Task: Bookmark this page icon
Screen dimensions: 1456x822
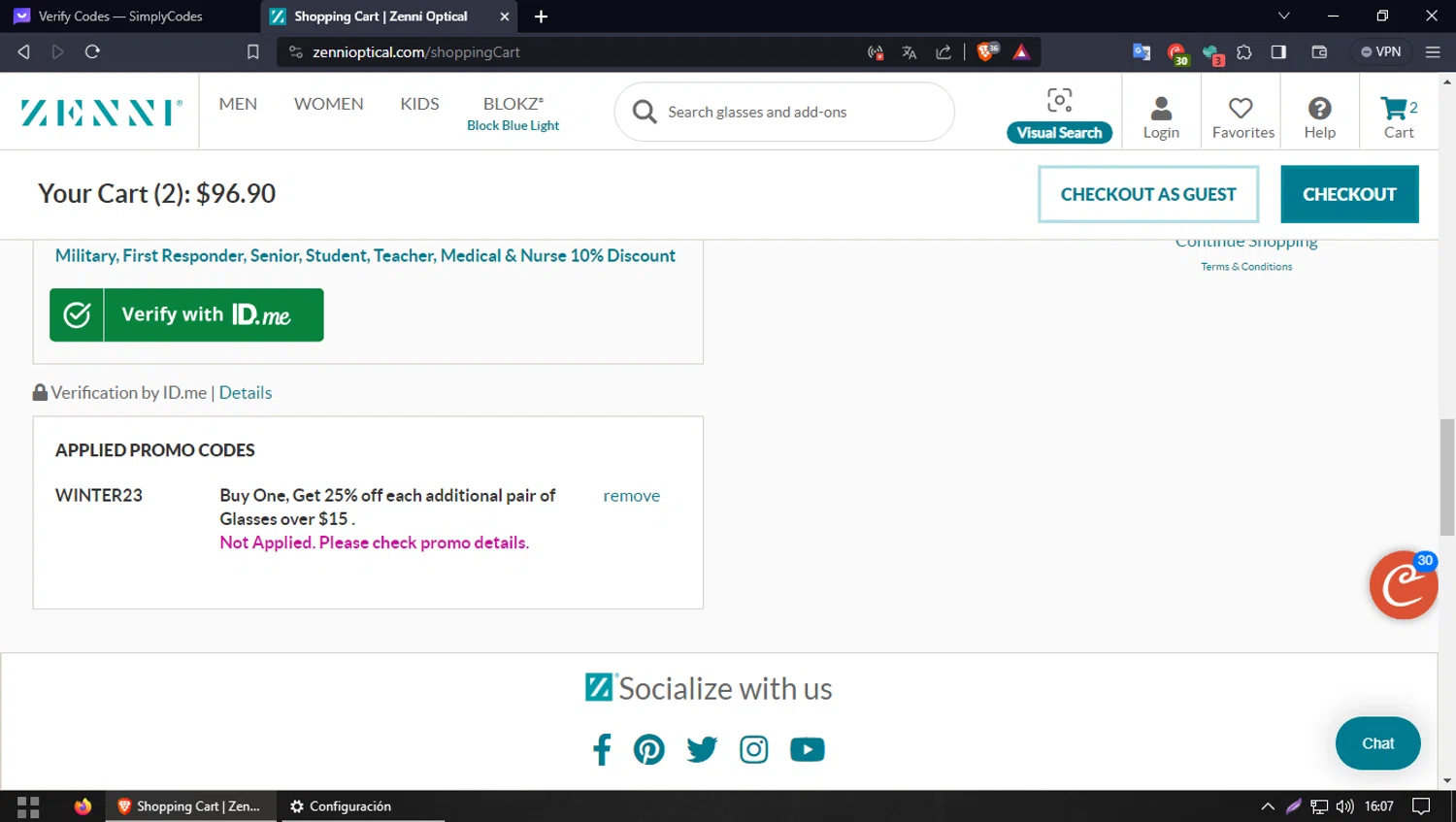Action: pos(252,52)
